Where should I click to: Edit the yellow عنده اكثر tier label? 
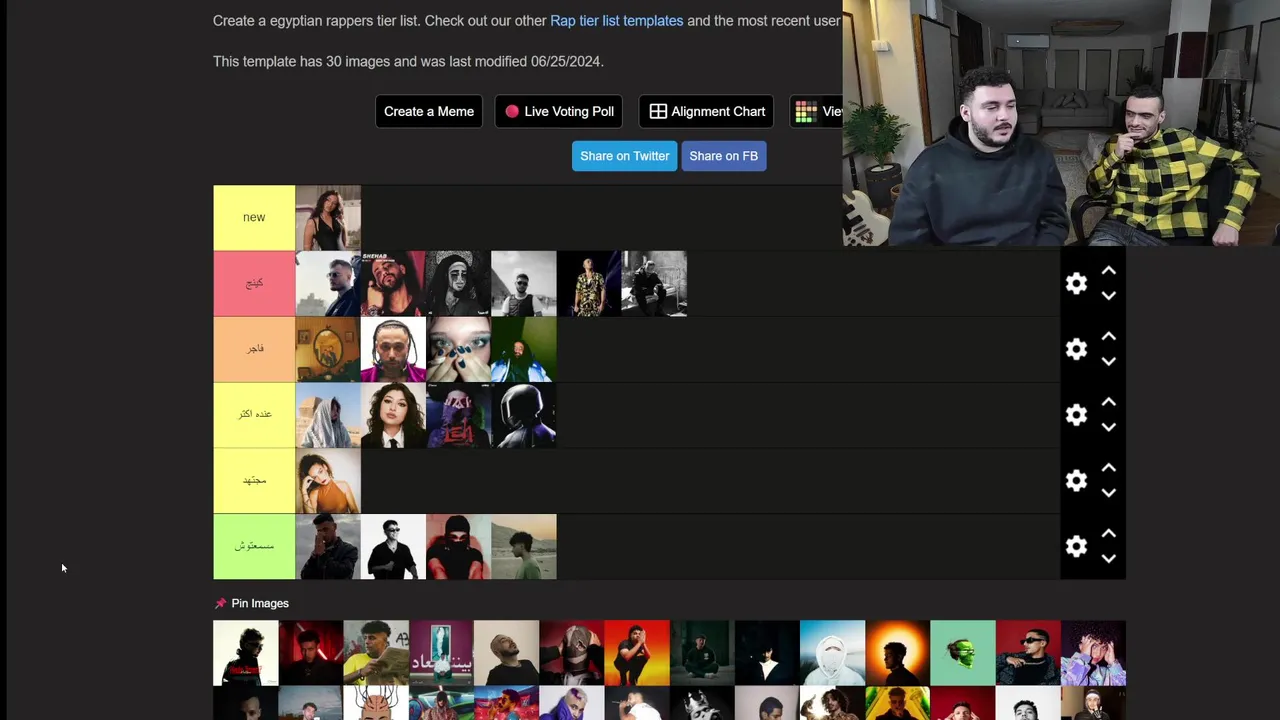254,415
